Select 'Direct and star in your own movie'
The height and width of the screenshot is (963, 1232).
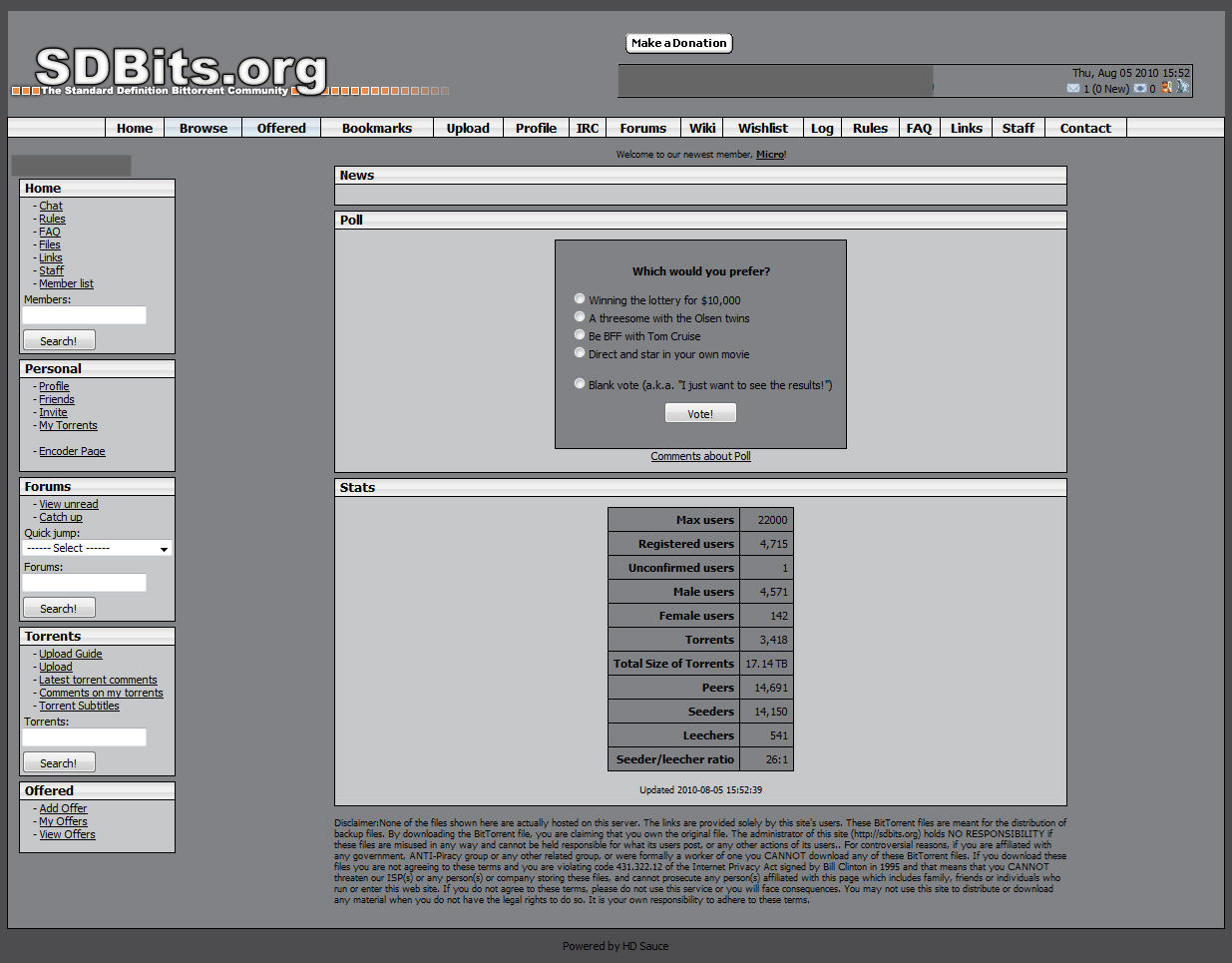(x=580, y=352)
